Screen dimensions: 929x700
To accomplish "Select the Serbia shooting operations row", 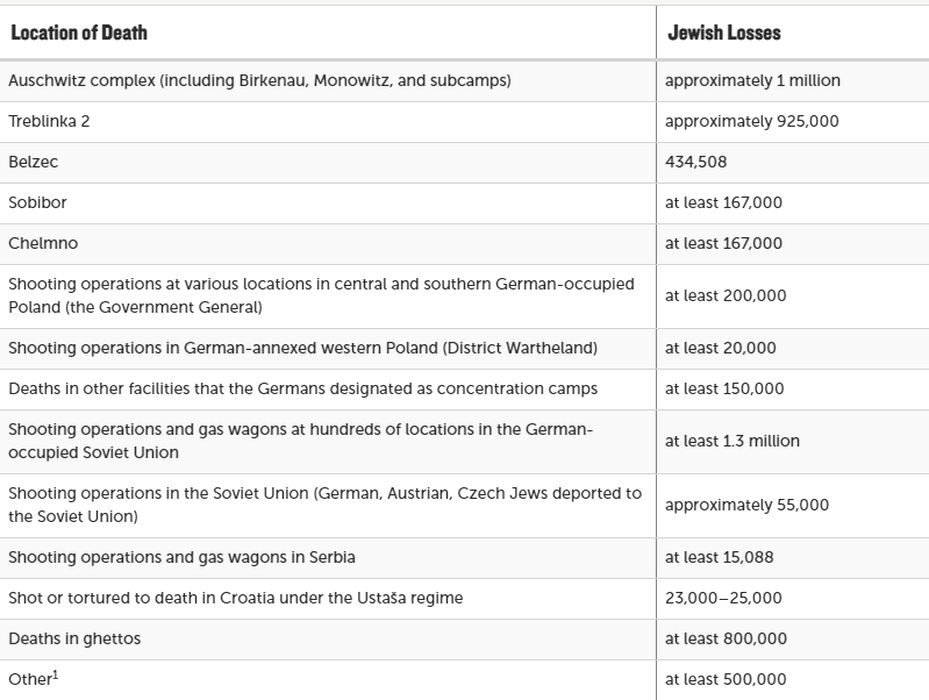I will tap(181, 557).
